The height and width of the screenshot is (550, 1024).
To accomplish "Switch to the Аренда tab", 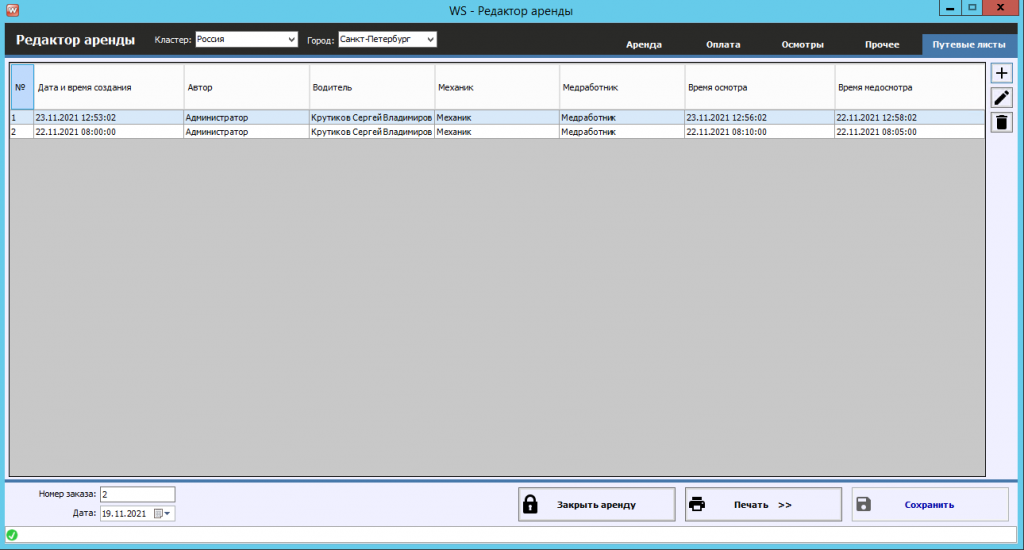I will 644,44.
